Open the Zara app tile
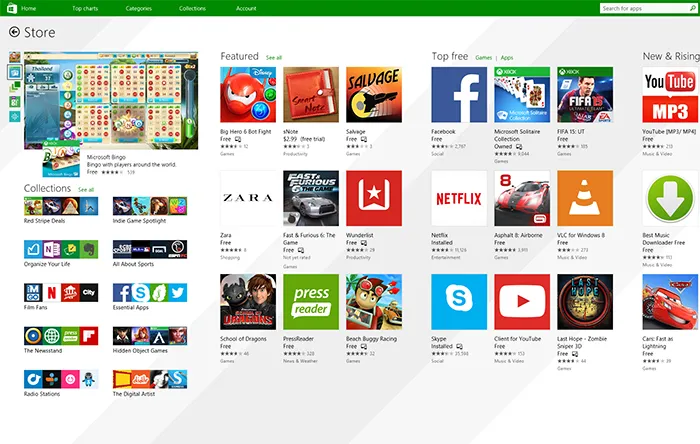 [x=248, y=198]
